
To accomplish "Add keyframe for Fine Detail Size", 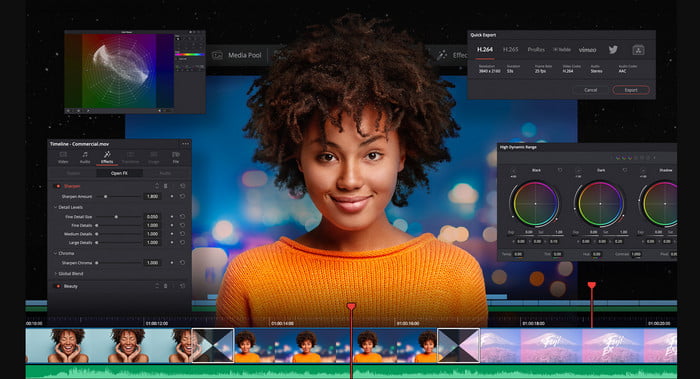I will click(x=172, y=217).
